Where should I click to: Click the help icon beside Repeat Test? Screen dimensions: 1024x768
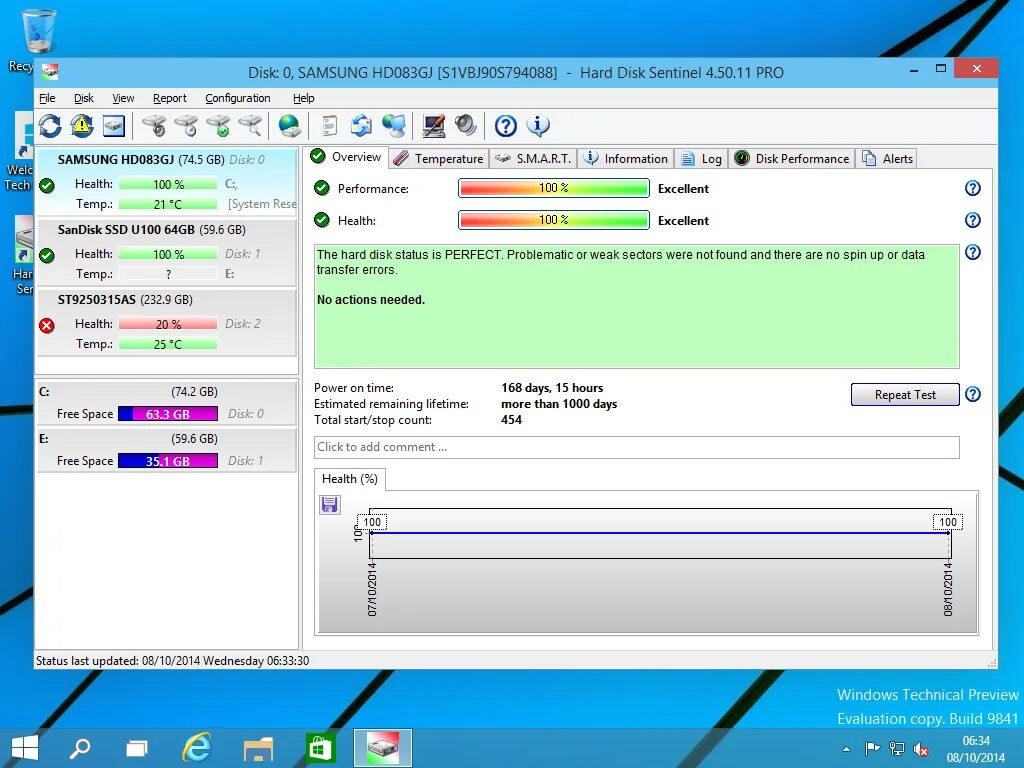tap(972, 394)
